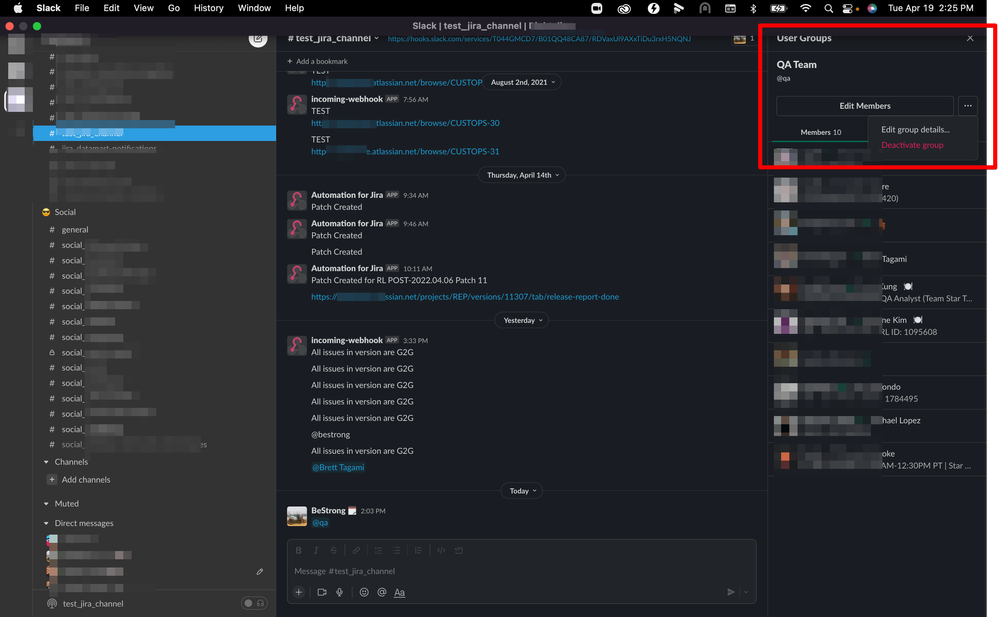The width and height of the screenshot is (999, 617).
Task: Choose Edit group details menu entry
Action: pyautogui.click(x=916, y=129)
